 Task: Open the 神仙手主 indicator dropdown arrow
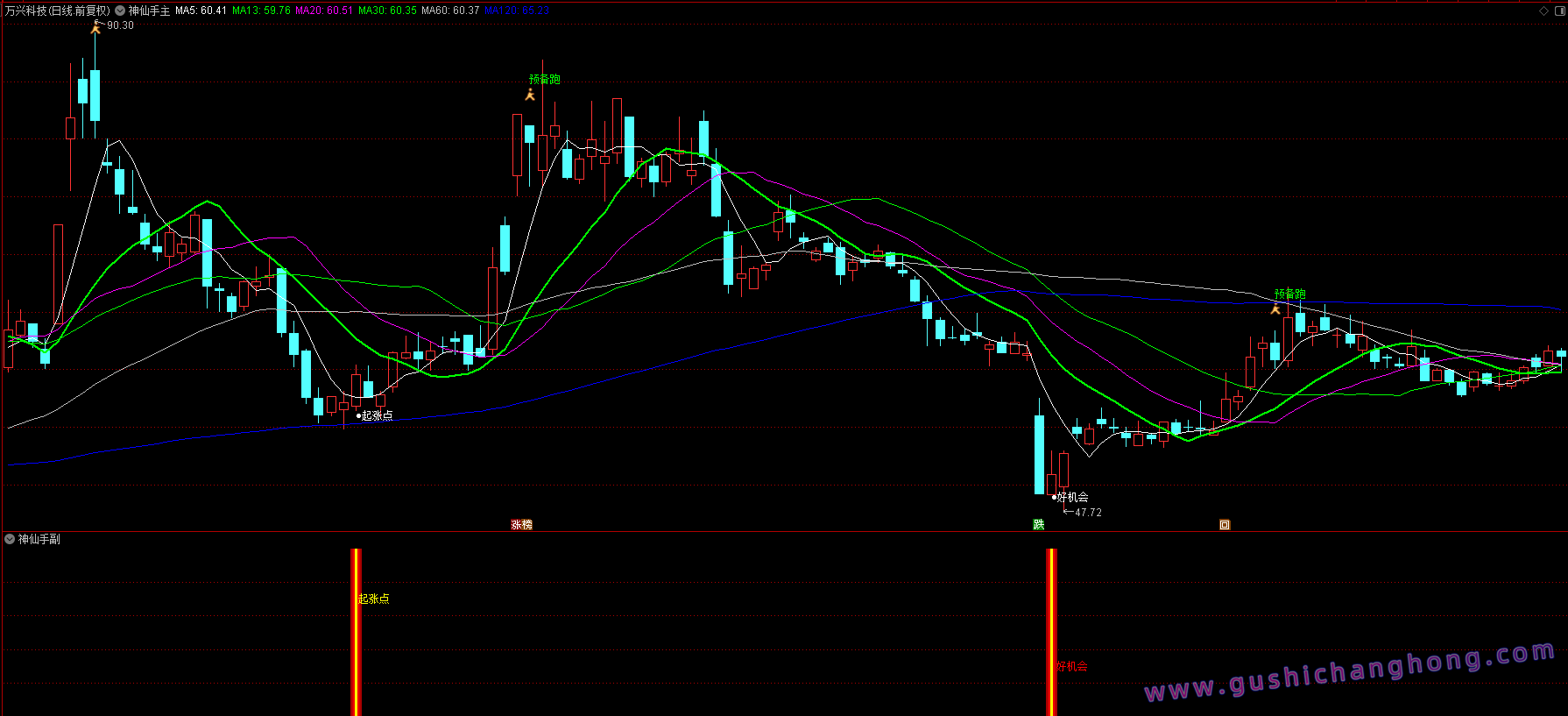click(120, 11)
